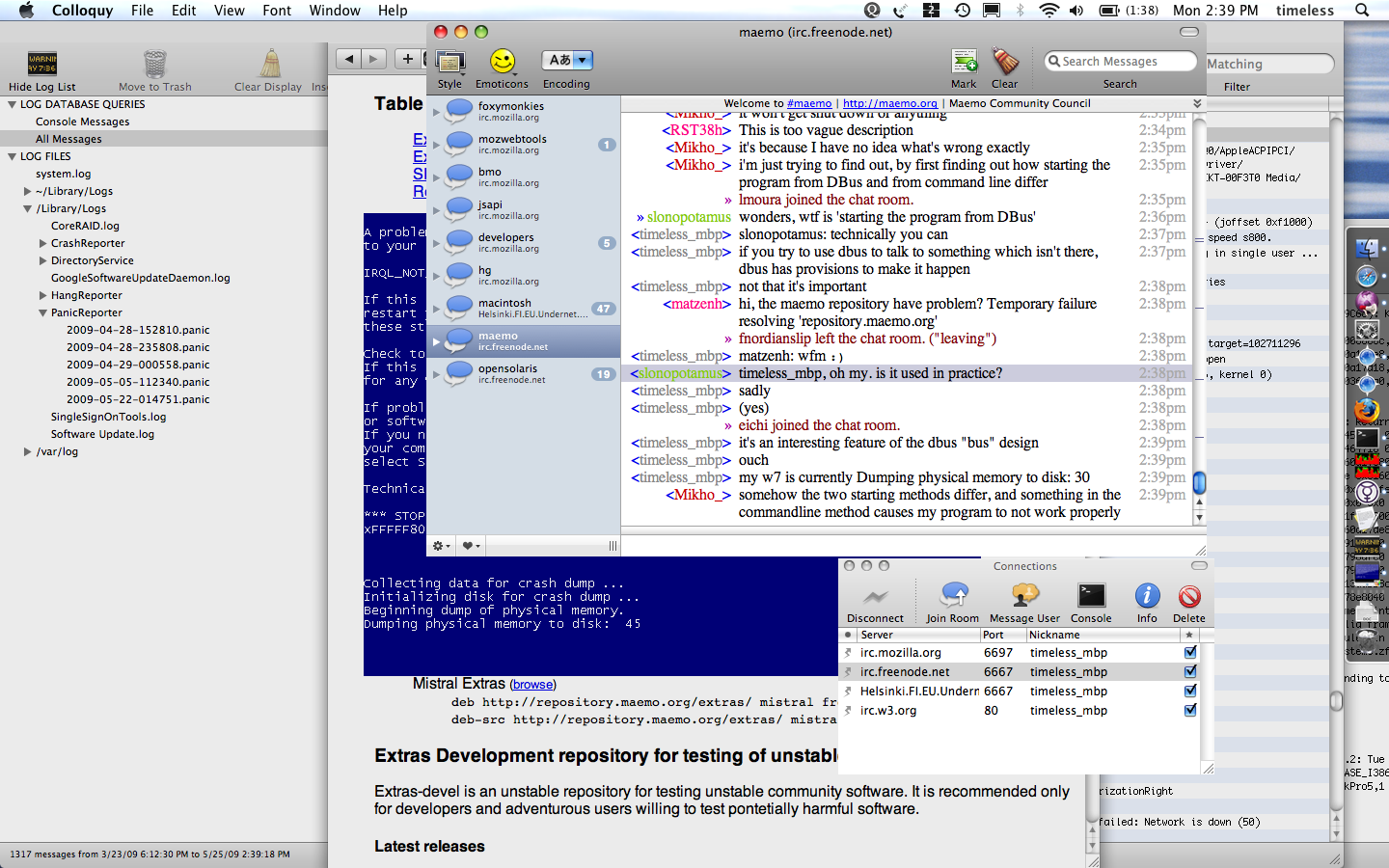This screenshot has height=868, width=1389.
Task: Click the chat transcript scrollbar thumb
Action: (1200, 482)
